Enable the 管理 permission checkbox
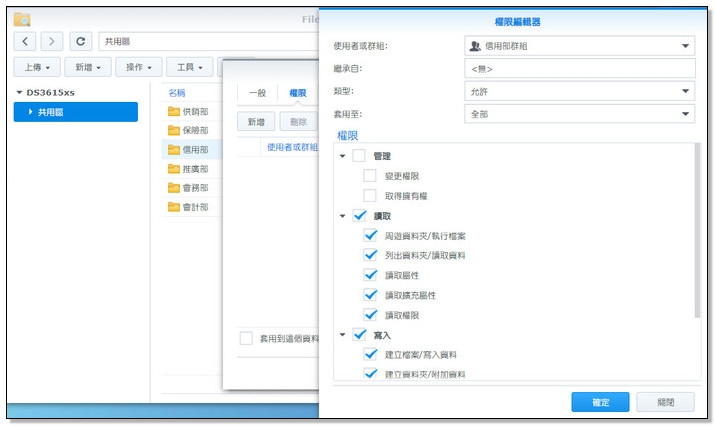Image resolution: width=715 pixels, height=426 pixels. click(x=359, y=156)
